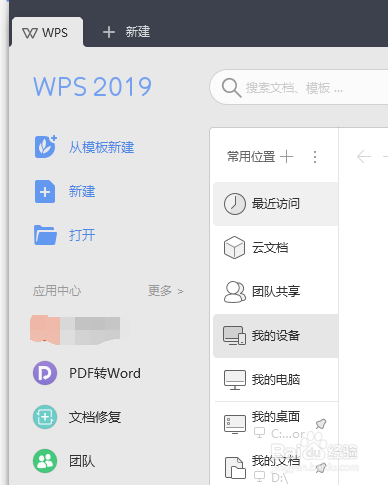Image resolution: width=388 pixels, height=485 pixels.
Task: Click the 我的桌面 desktop icon
Action: [235, 424]
